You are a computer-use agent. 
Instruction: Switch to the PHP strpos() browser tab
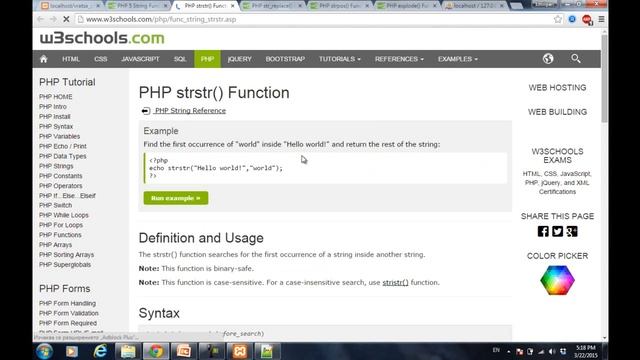340,6
